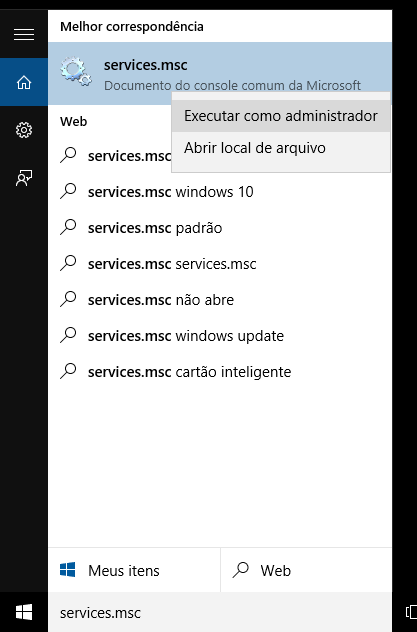Click the search box containing services.msc
This screenshot has height=632, width=417.
220,612
